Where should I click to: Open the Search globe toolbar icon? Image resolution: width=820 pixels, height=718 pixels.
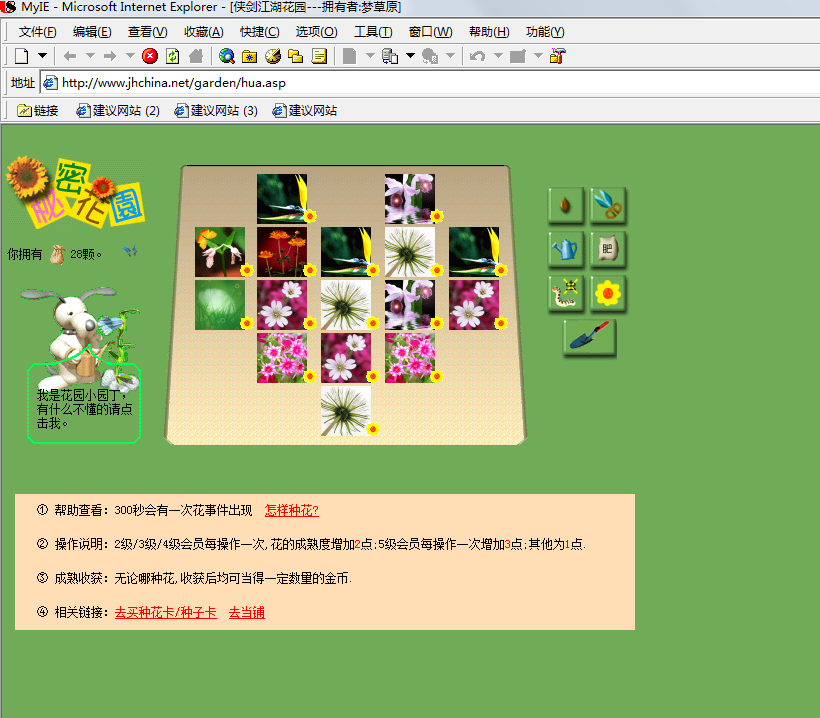(226, 56)
